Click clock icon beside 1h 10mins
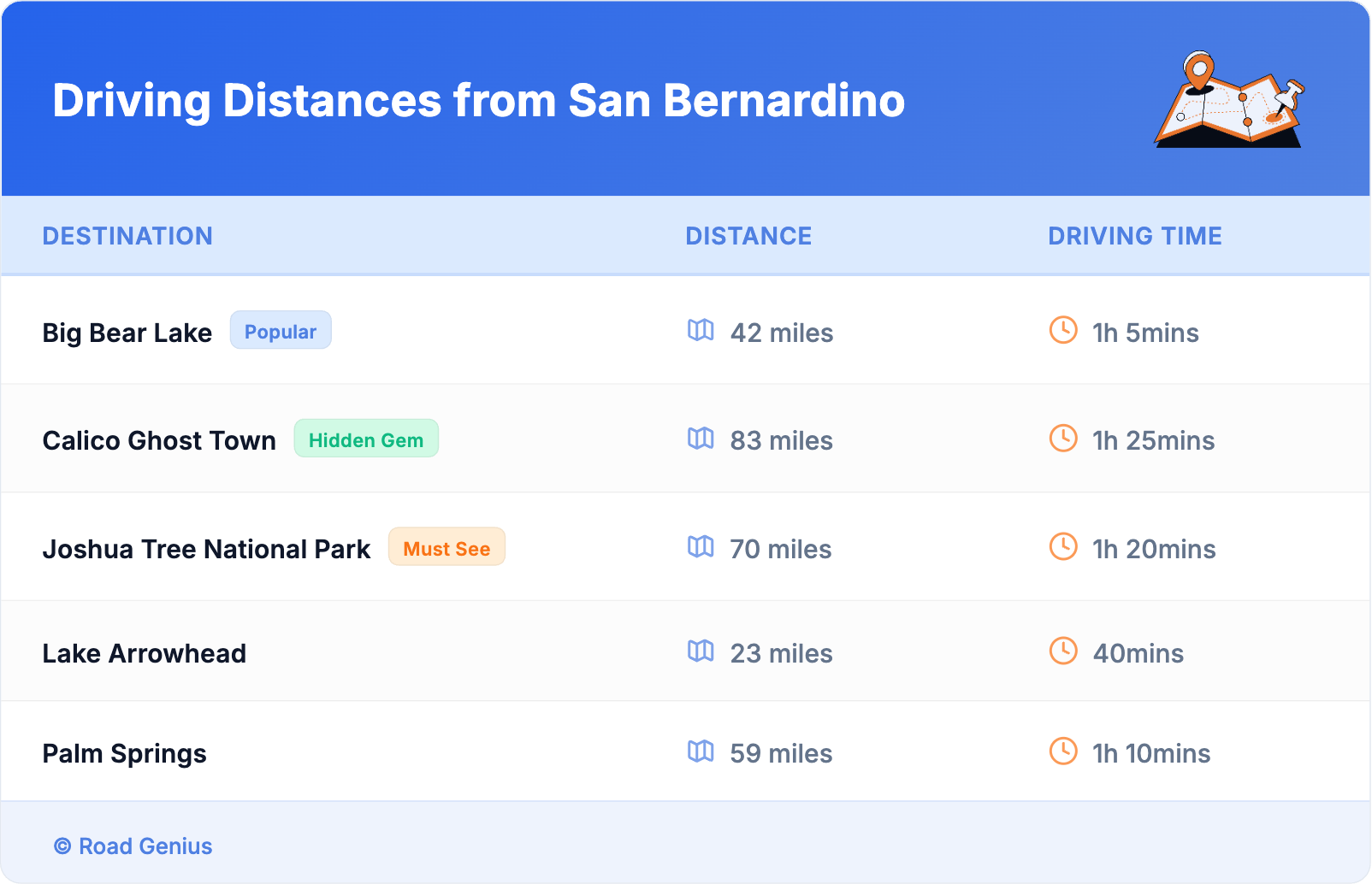1372x884 pixels. 1063,751
